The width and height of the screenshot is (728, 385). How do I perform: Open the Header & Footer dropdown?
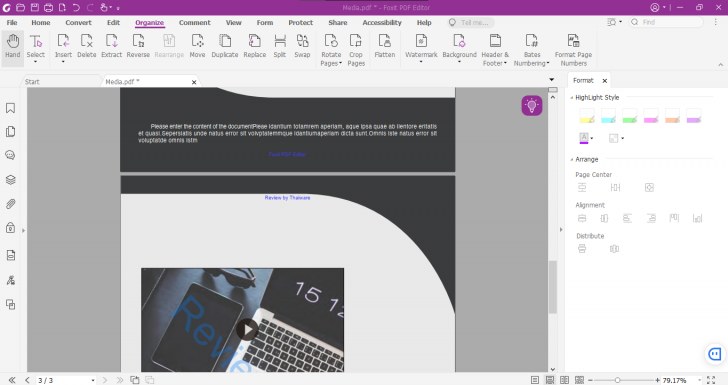tap(505, 63)
